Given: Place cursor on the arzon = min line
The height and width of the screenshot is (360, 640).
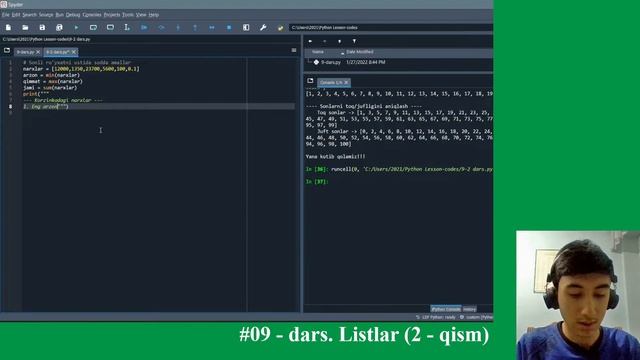Looking at the screenshot, I should 51,75.
